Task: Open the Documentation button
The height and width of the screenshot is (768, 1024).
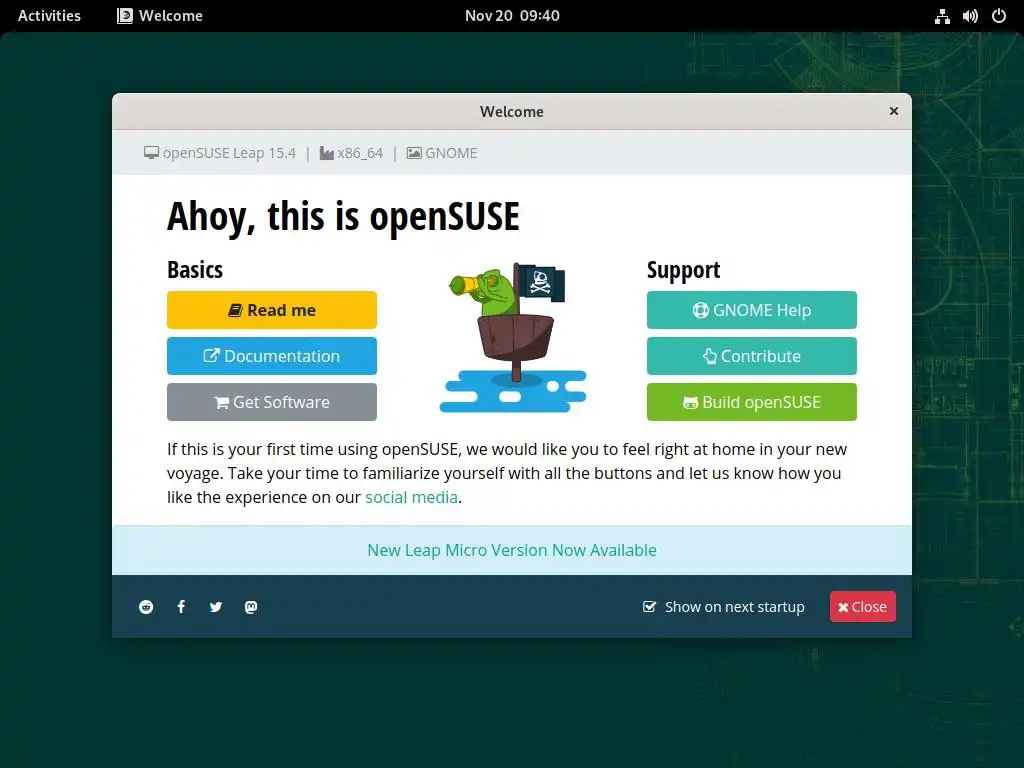Action: point(272,356)
